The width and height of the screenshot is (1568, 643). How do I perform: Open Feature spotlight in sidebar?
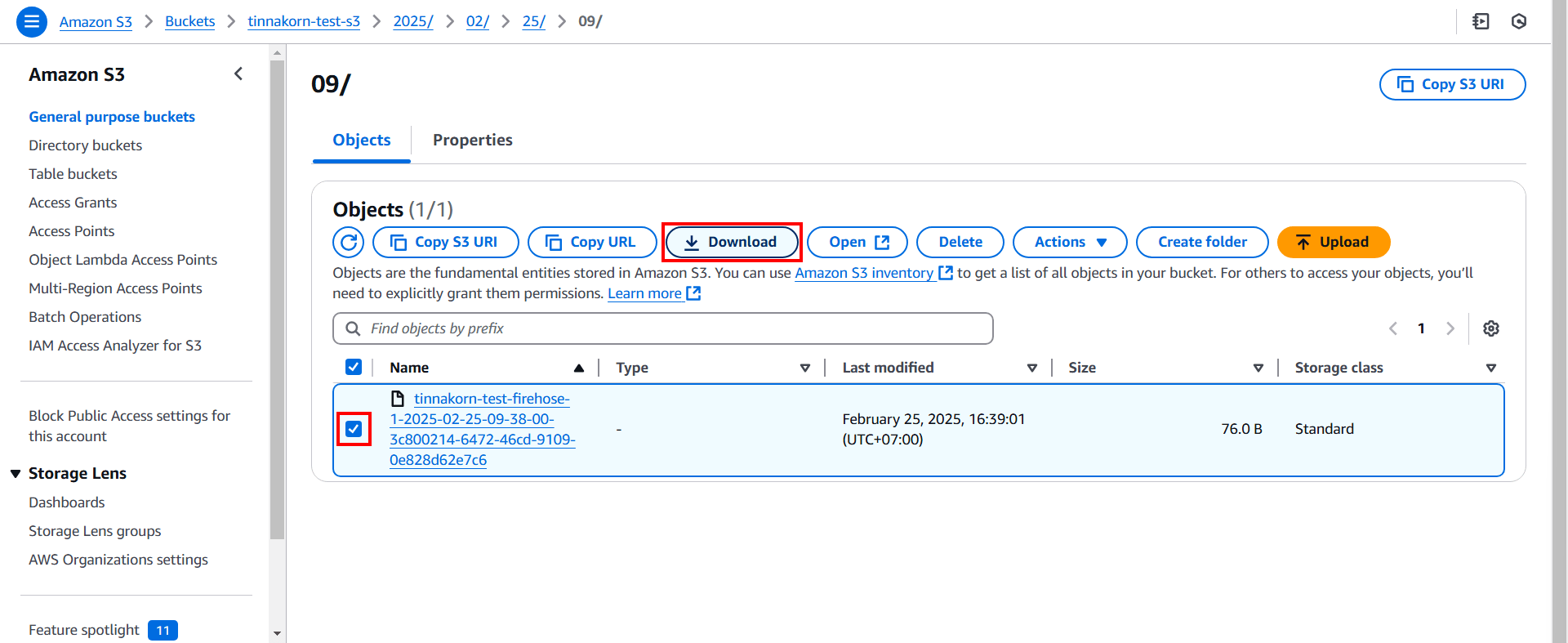pos(84,630)
